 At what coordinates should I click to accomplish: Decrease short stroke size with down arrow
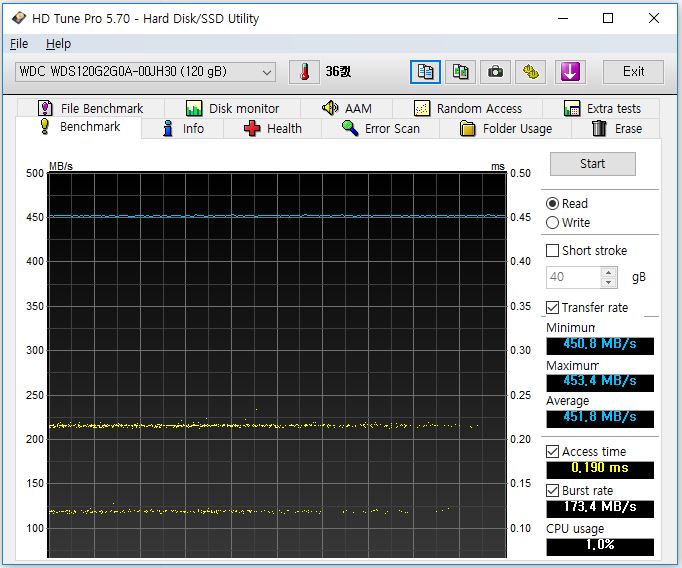click(x=609, y=283)
